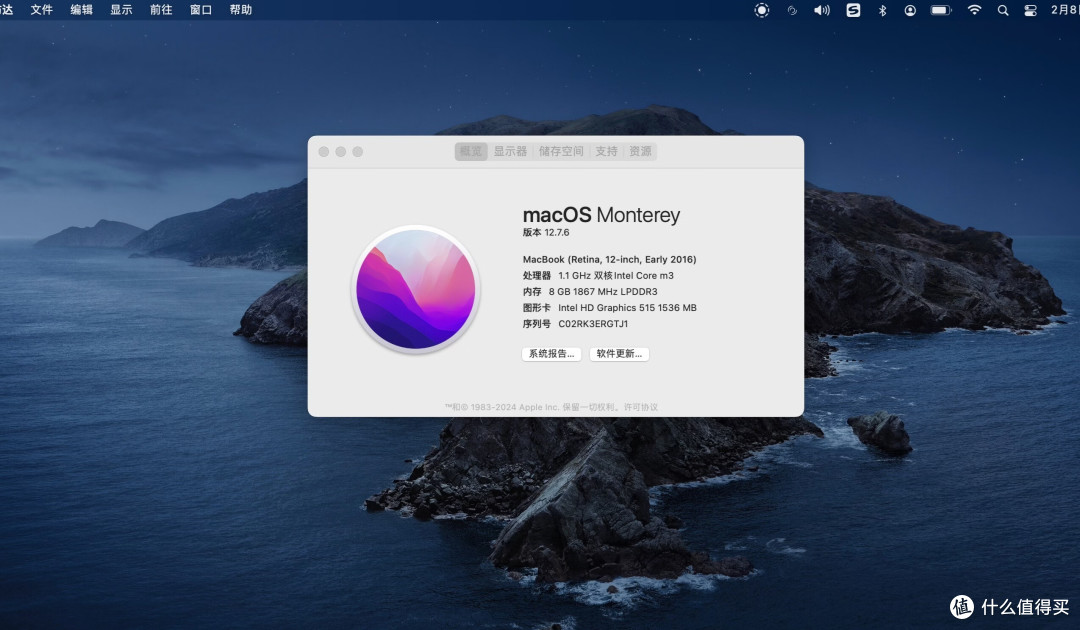Open the Wi-Fi menu icon
Viewport: 1080px width, 630px height.
[x=975, y=10]
